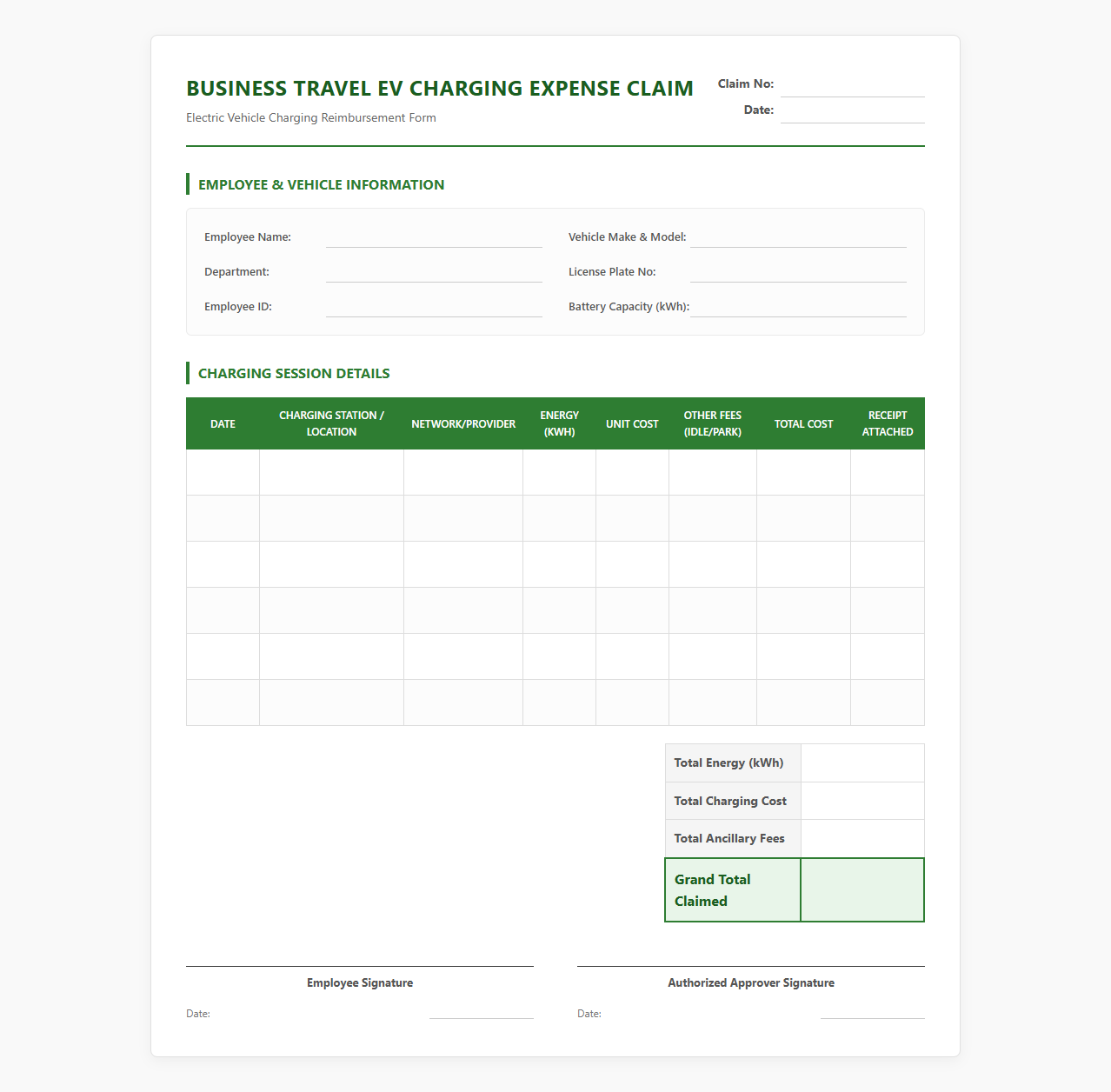Click the date line under Authorized Approver Signature
Viewport: 1111px width, 1092px height.
tap(873, 1013)
